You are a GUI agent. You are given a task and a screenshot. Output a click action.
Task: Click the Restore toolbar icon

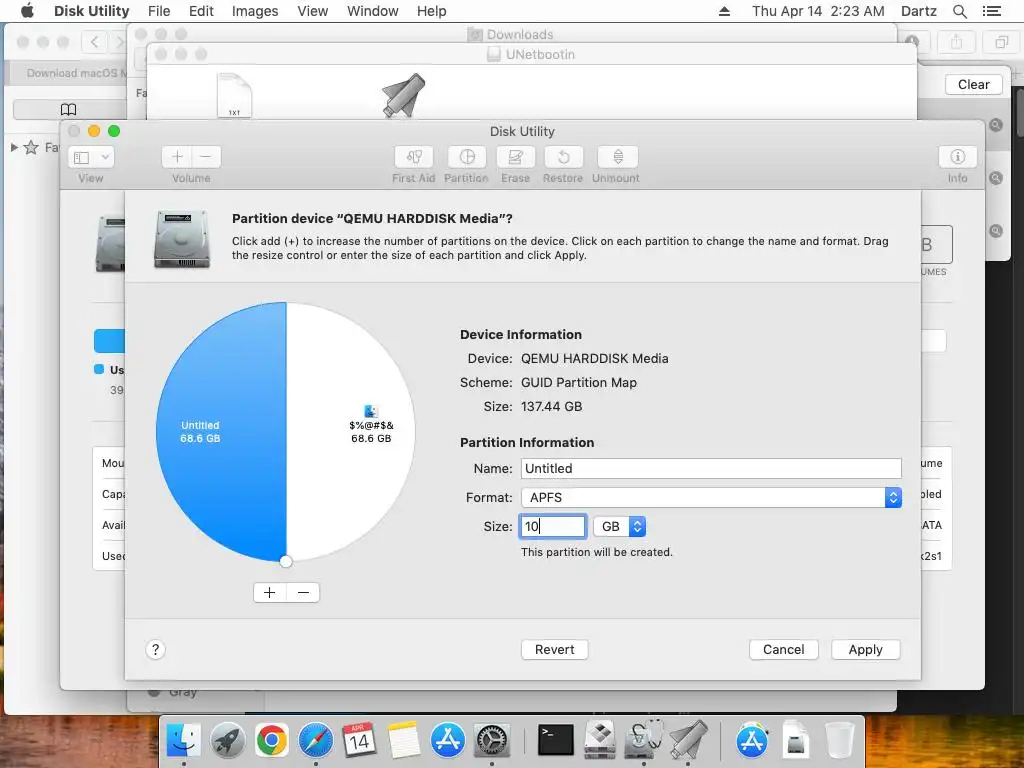(x=563, y=157)
